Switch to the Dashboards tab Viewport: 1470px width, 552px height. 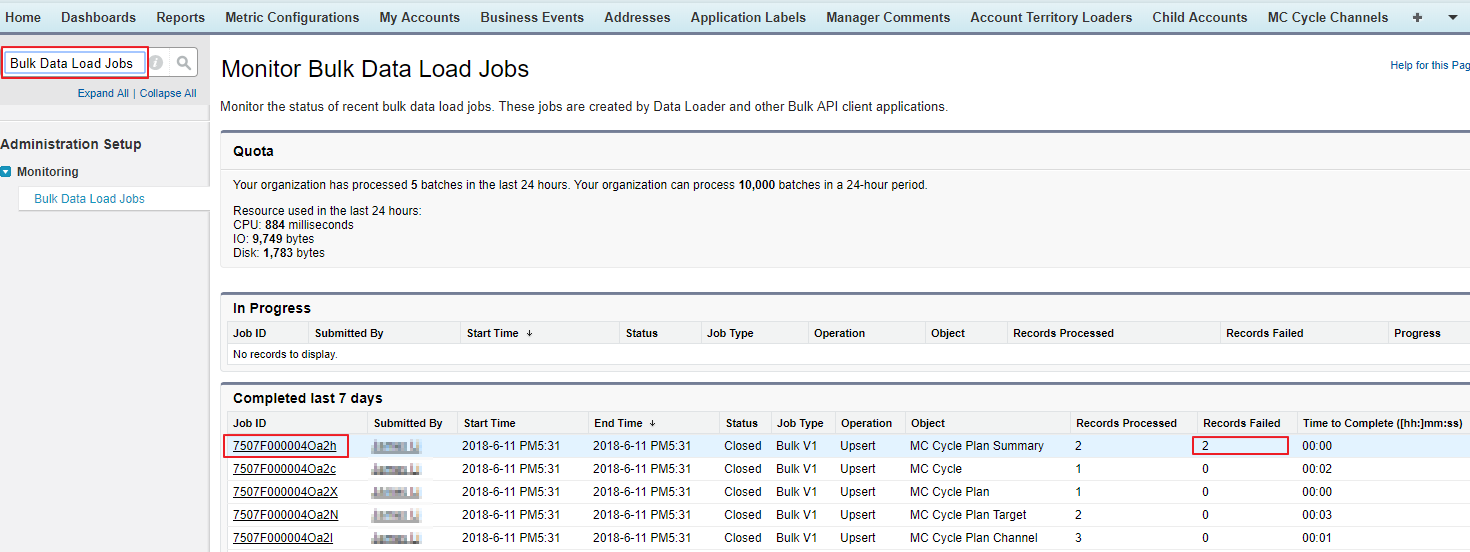point(98,17)
